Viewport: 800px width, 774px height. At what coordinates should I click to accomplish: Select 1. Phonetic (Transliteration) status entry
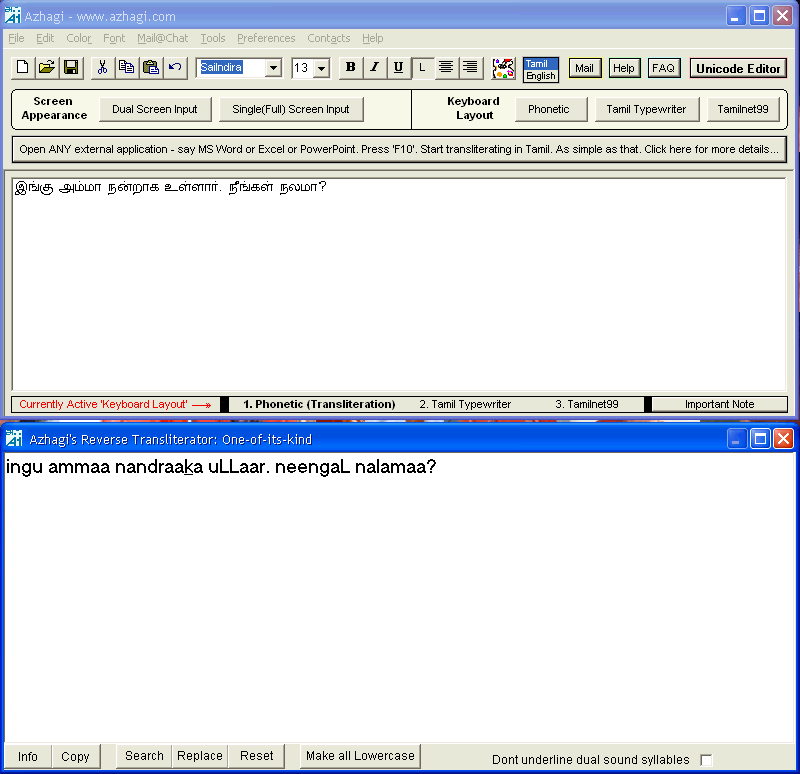tap(319, 404)
